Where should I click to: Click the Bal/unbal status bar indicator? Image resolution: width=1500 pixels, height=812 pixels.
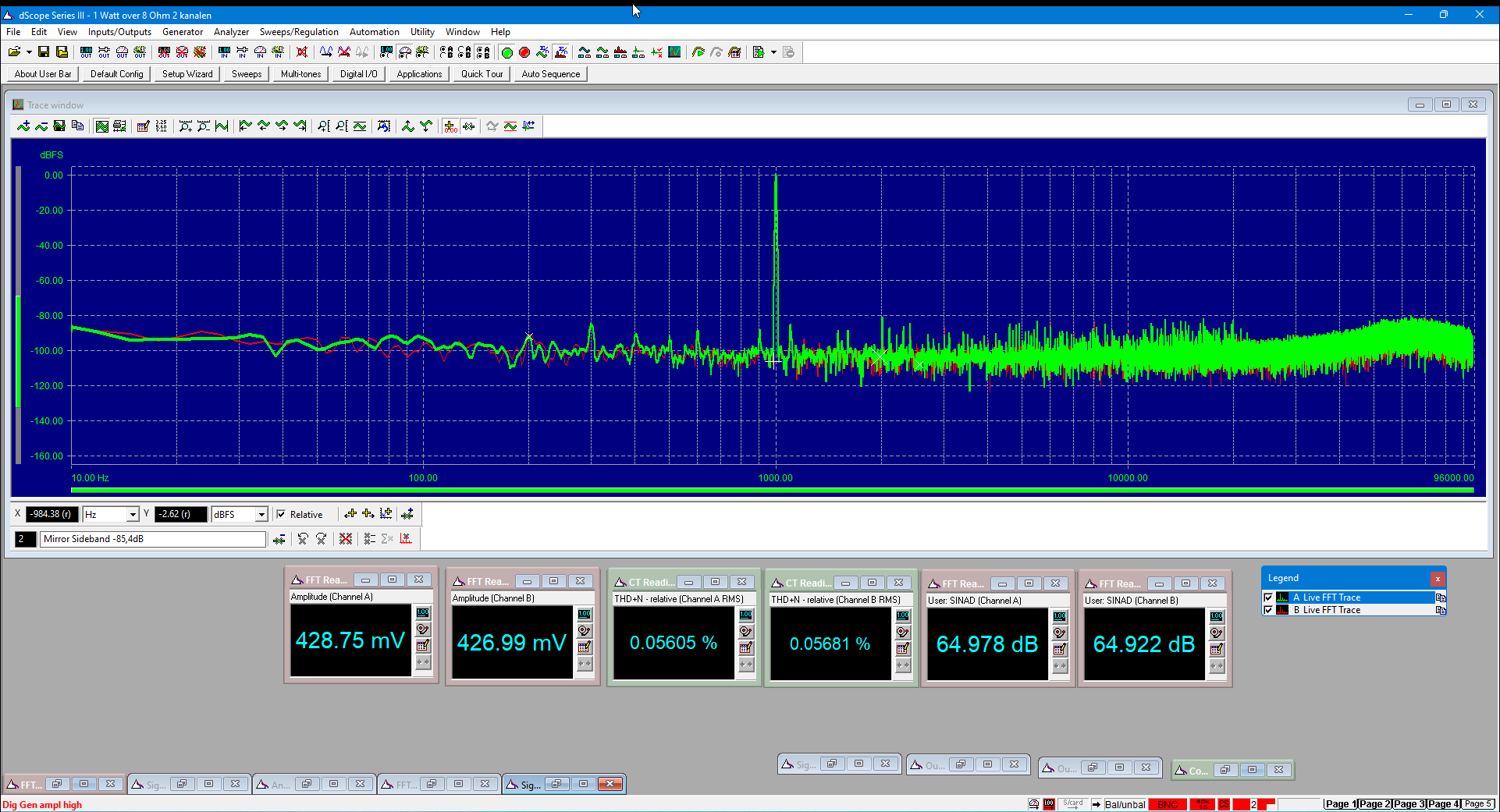pyautogui.click(x=1125, y=804)
